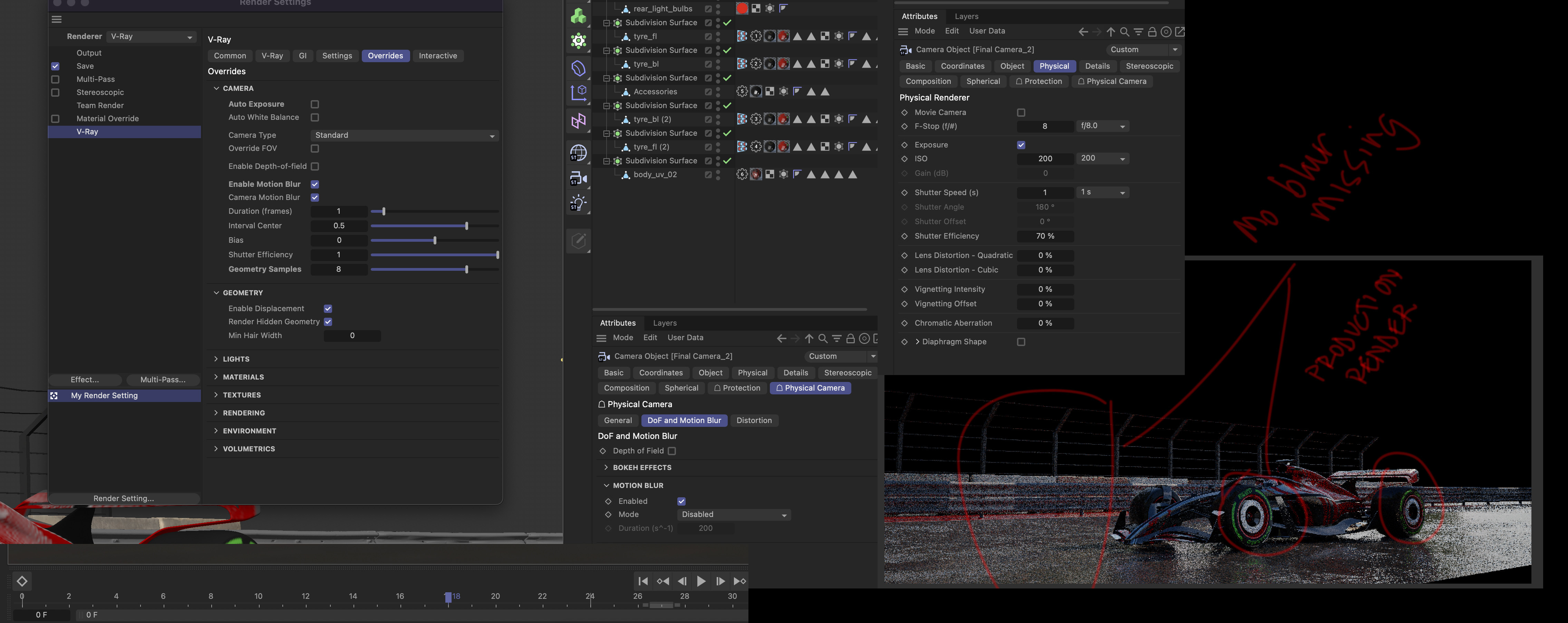Open motion blur Mode Disabled dropdown
Viewport: 1568px width, 623px height.
(x=734, y=515)
